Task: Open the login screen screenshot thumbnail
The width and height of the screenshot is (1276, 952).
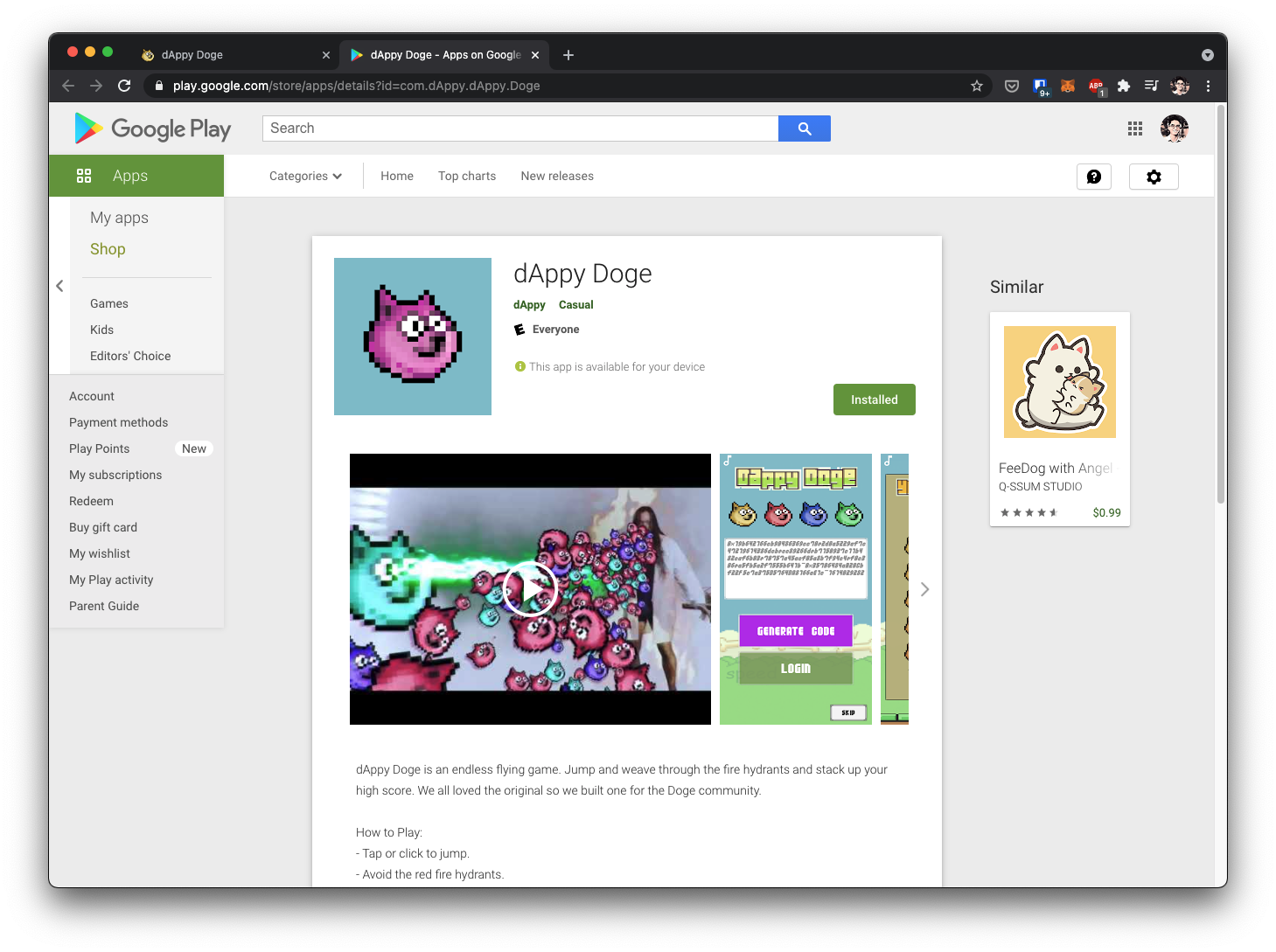Action: (796, 589)
